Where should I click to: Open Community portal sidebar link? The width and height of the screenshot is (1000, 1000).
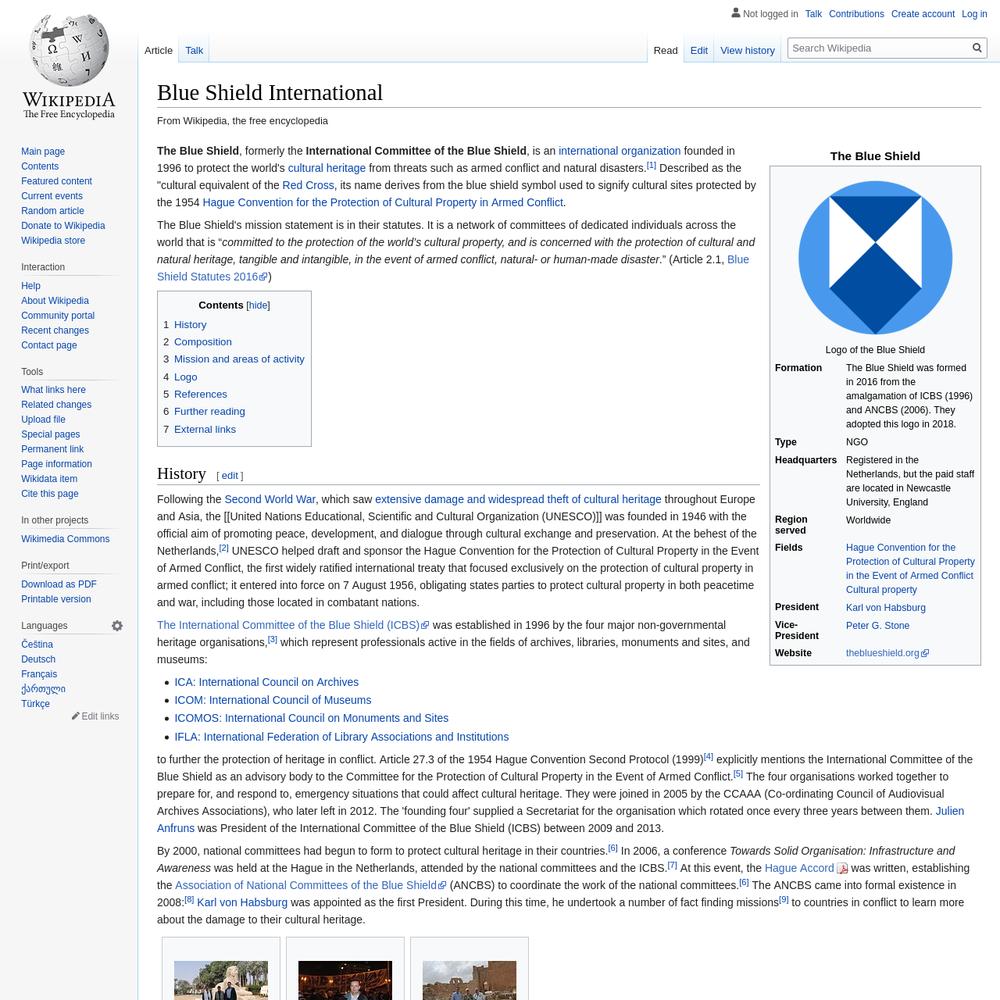click(57, 316)
